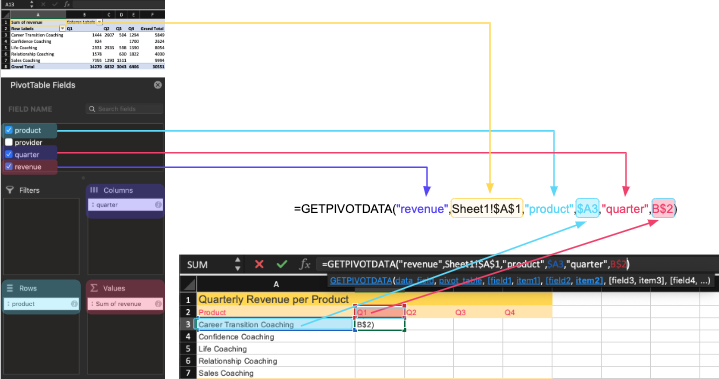The image size is (719, 379).
Task: Open the Column Labels filter dropdown
Action: pyautogui.click(x=99, y=22)
